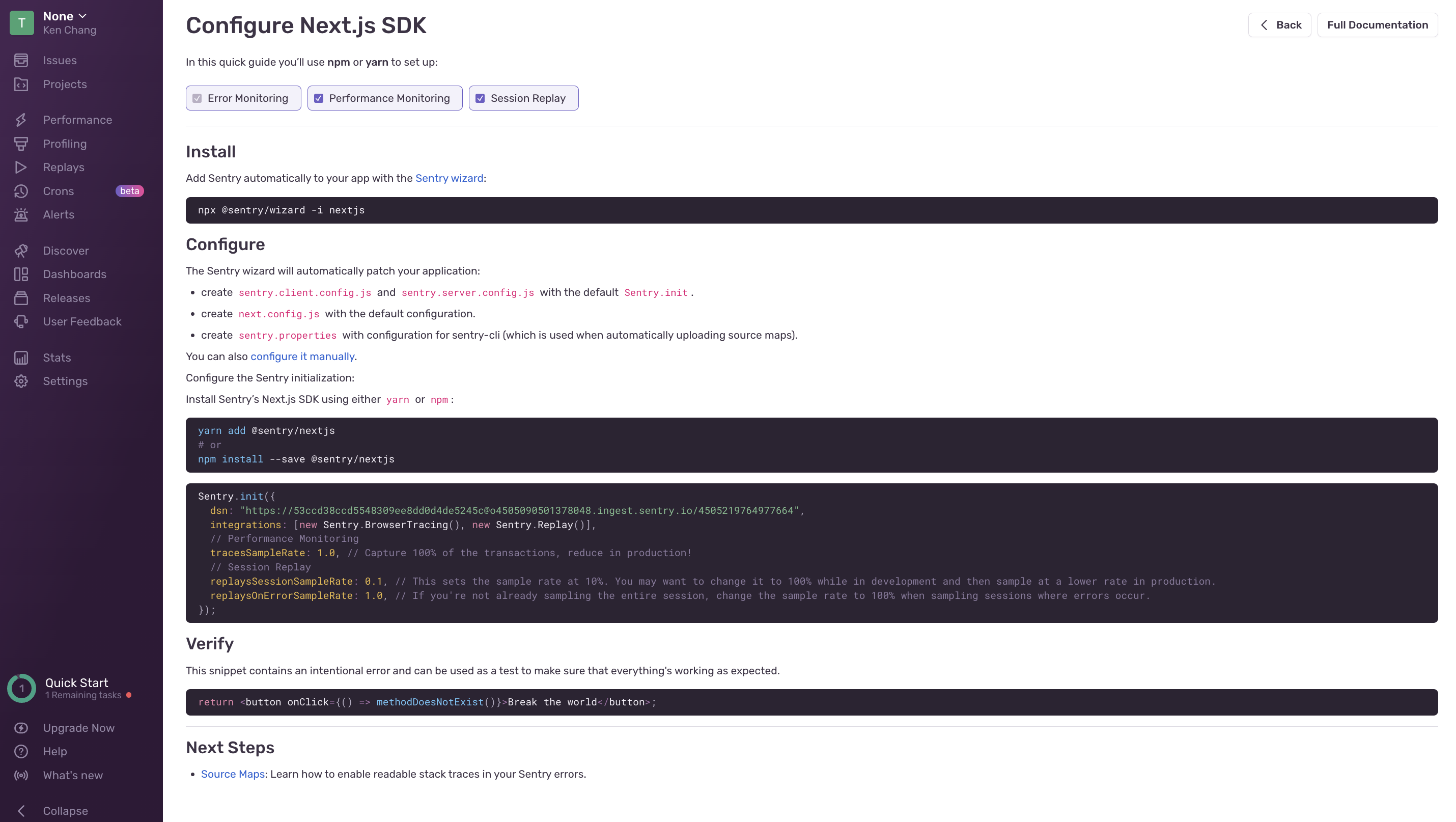Click the Projects icon in sidebar

pyautogui.click(x=21, y=84)
